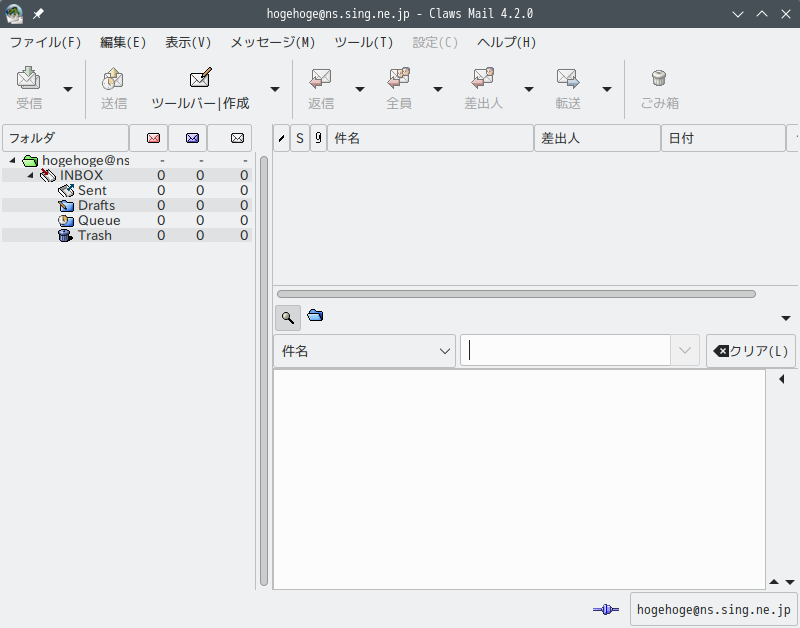Select the Sent folder
The height and width of the screenshot is (628, 800).
127,190
